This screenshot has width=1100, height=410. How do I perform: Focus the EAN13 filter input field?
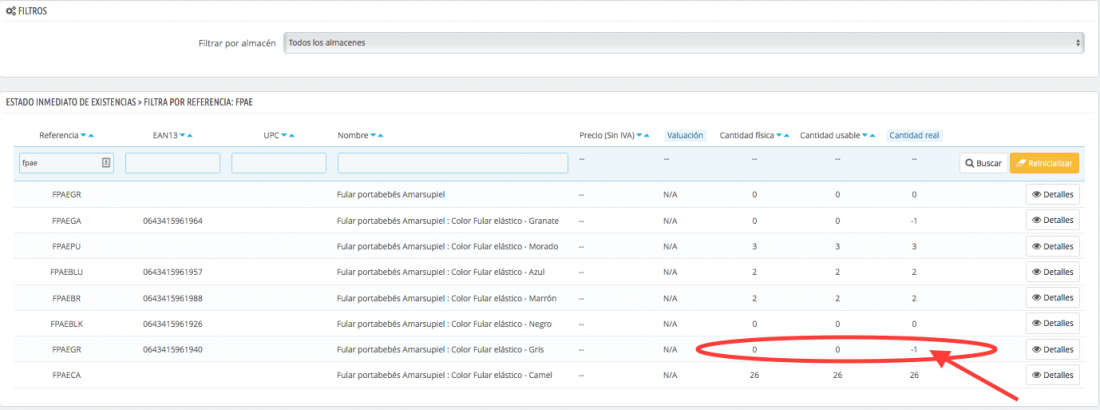click(173, 163)
